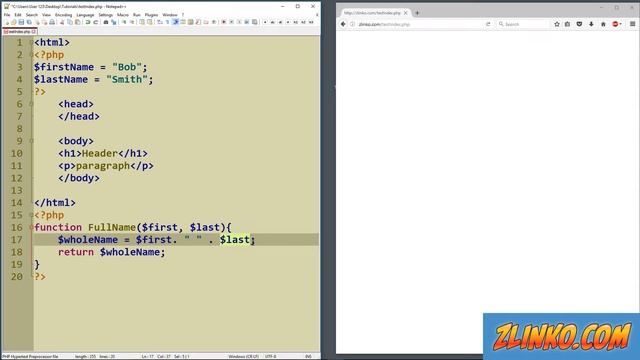Toggle synchronize horizontal scrolling button
640x360 pixels.
[x=149, y=22]
